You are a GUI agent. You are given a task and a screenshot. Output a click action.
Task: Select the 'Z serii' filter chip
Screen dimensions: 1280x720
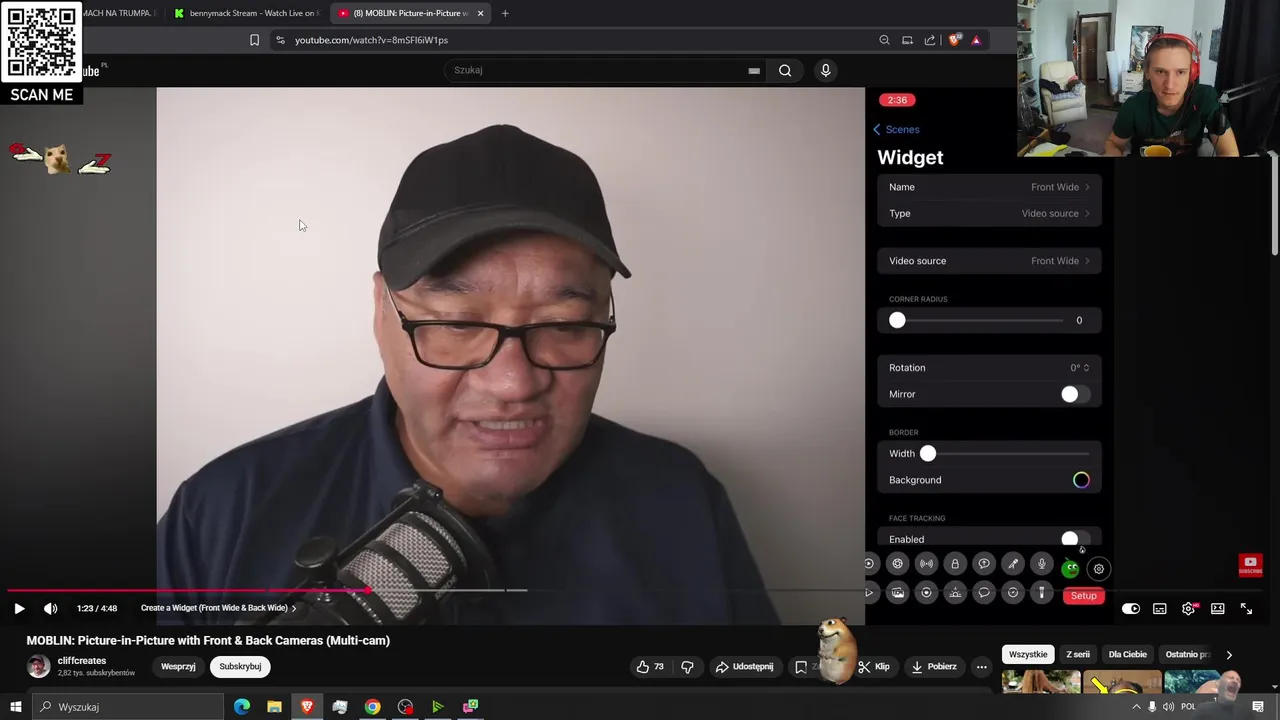(x=1078, y=654)
